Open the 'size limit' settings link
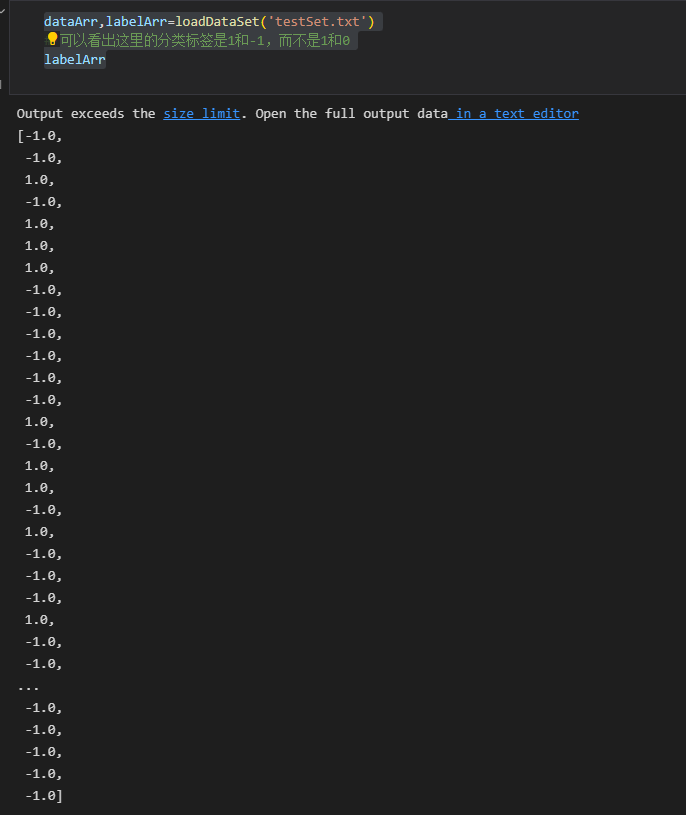The height and width of the screenshot is (815, 686). [202, 114]
